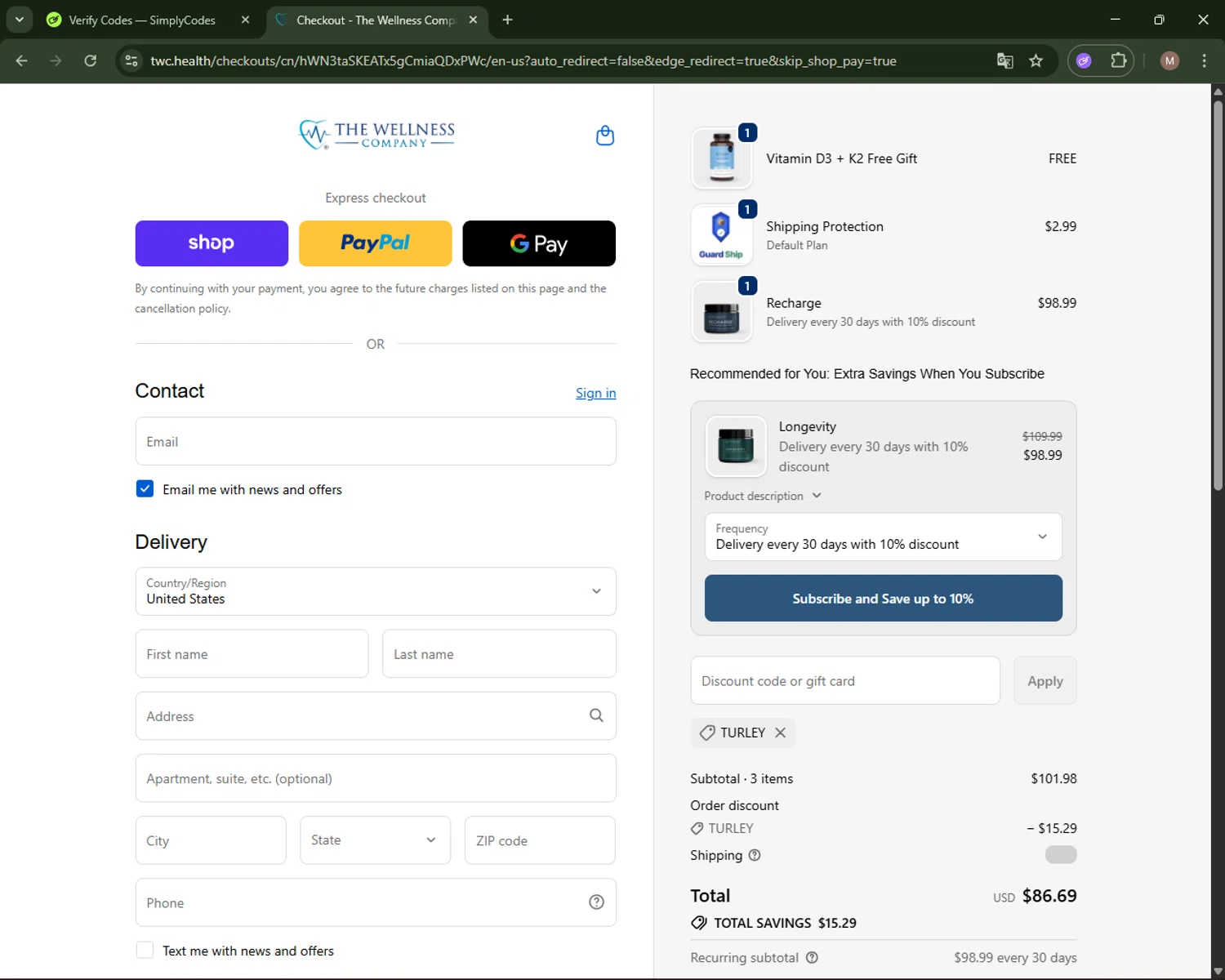Click the Shipping Protection price $2.99
The width and height of the screenshot is (1225, 980).
coord(1060,226)
